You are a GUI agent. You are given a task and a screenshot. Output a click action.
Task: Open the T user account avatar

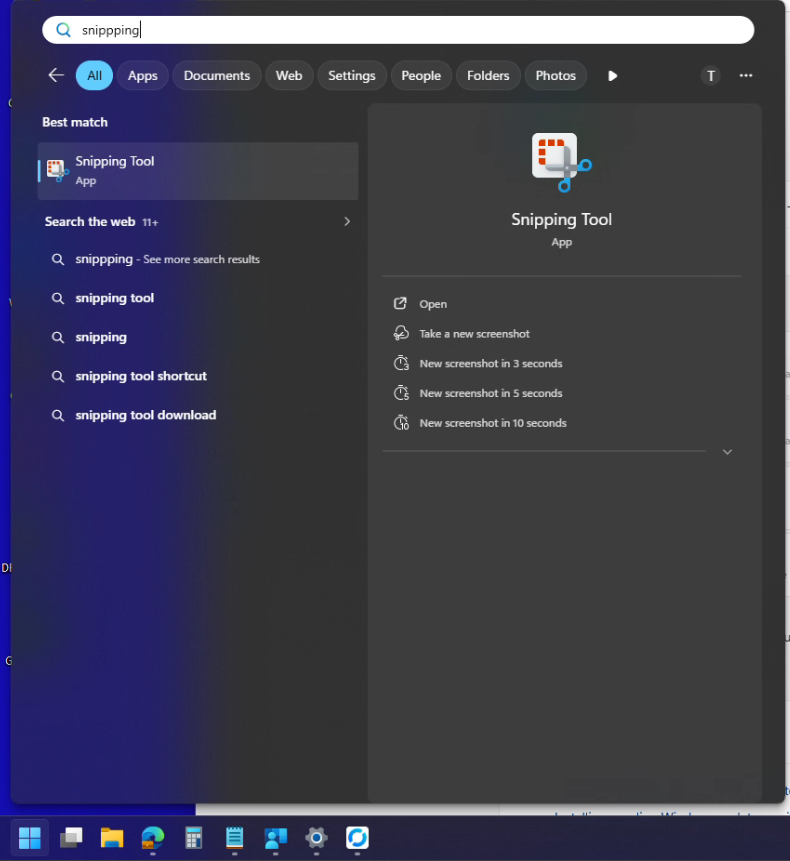point(710,76)
